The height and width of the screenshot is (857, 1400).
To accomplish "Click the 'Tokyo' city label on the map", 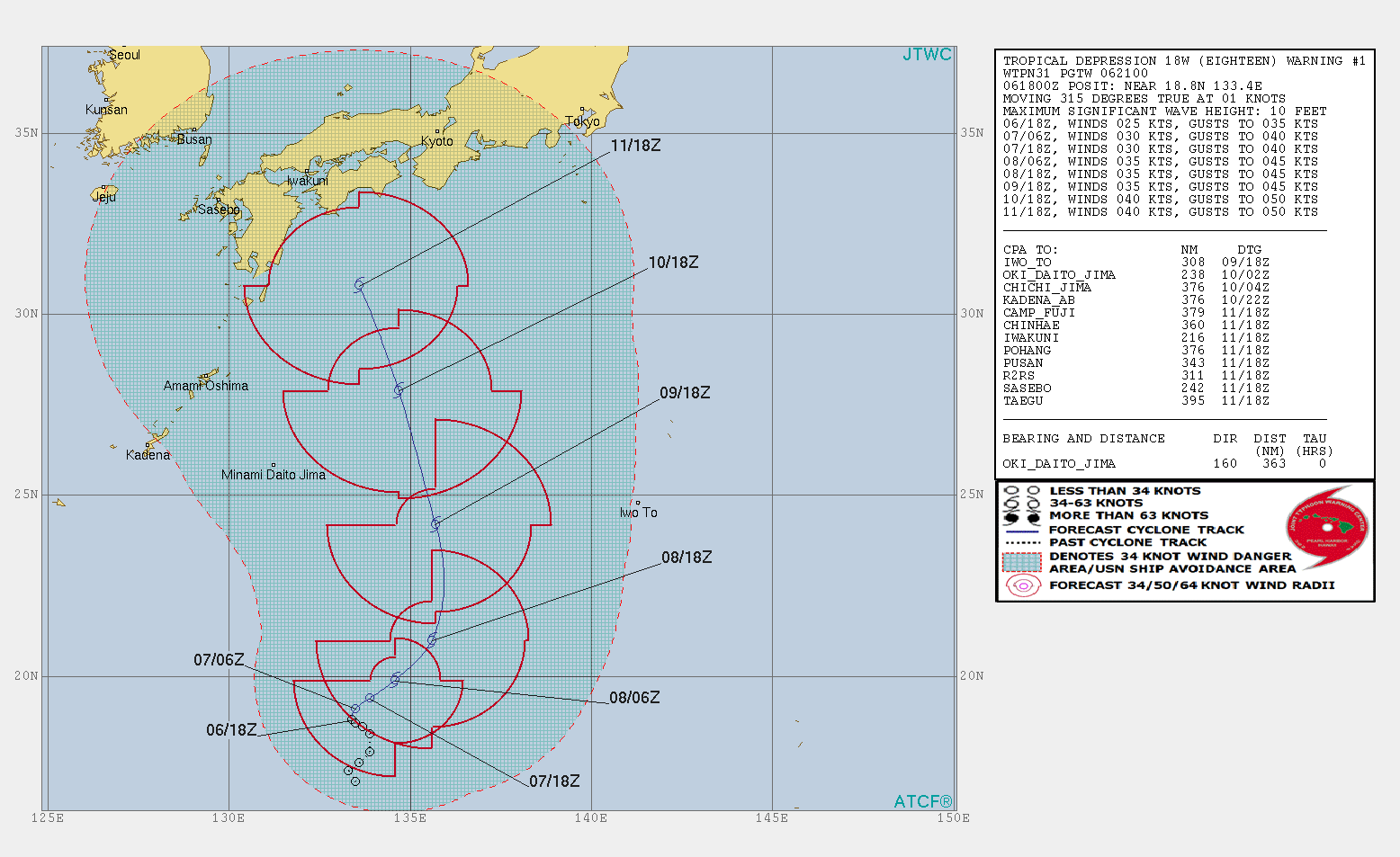I will click(582, 121).
